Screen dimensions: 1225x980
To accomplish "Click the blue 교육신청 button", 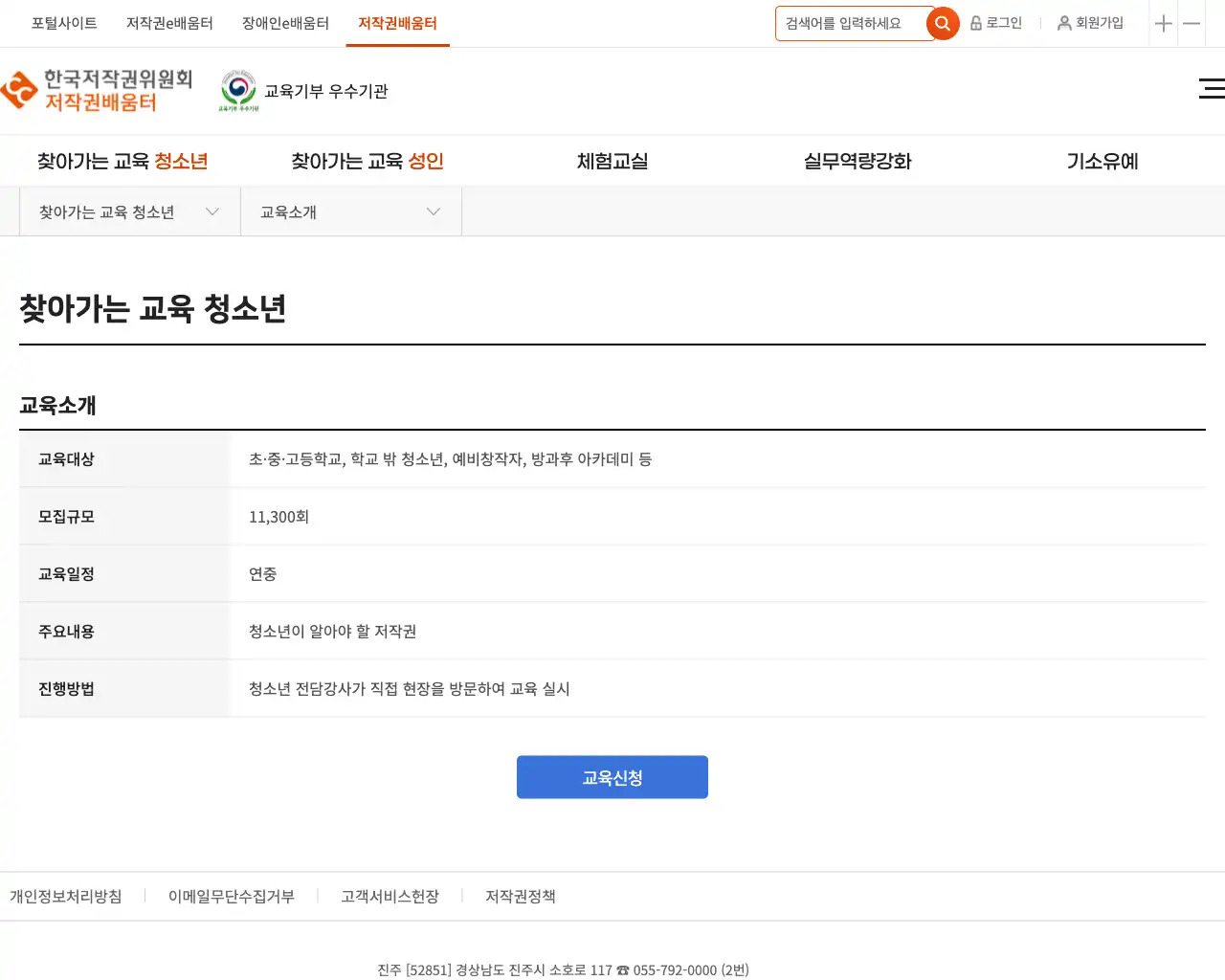I will point(612,777).
